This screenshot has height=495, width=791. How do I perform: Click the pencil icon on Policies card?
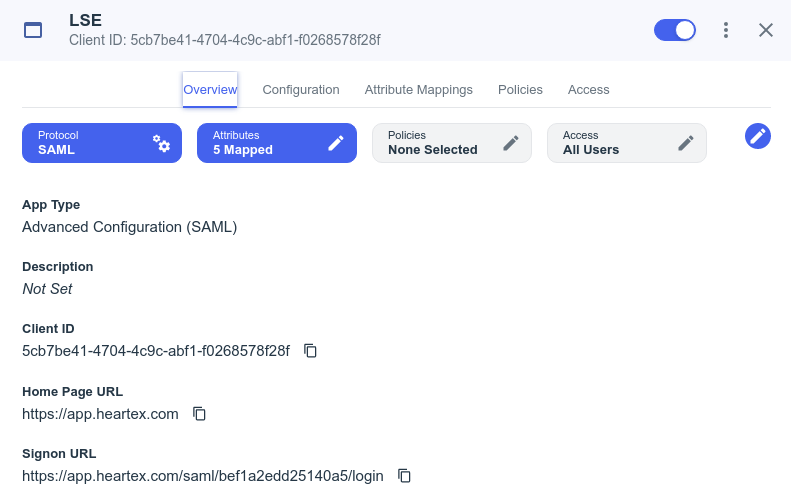pyautogui.click(x=511, y=143)
